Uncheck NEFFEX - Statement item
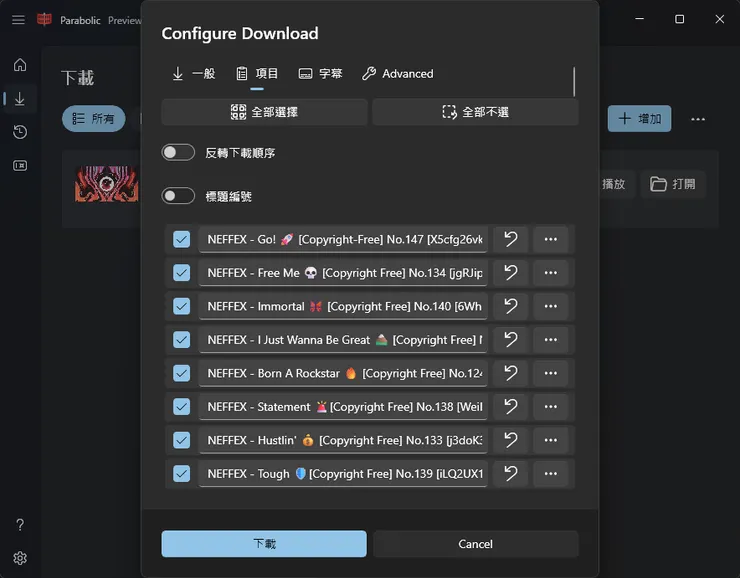The image size is (740, 578). click(181, 407)
